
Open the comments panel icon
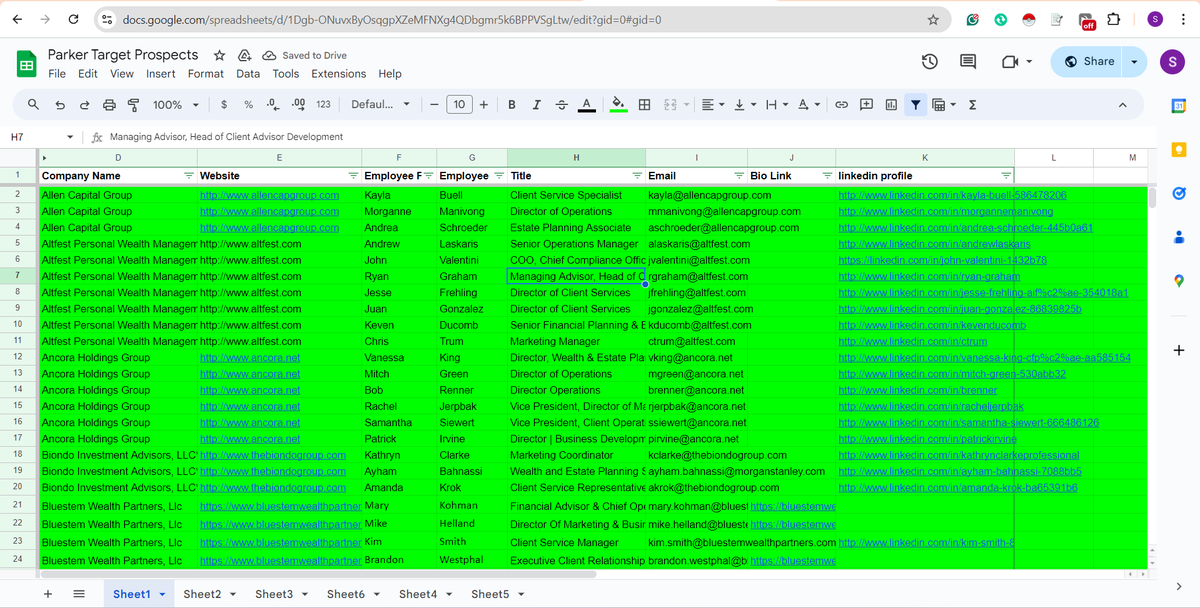tap(968, 62)
